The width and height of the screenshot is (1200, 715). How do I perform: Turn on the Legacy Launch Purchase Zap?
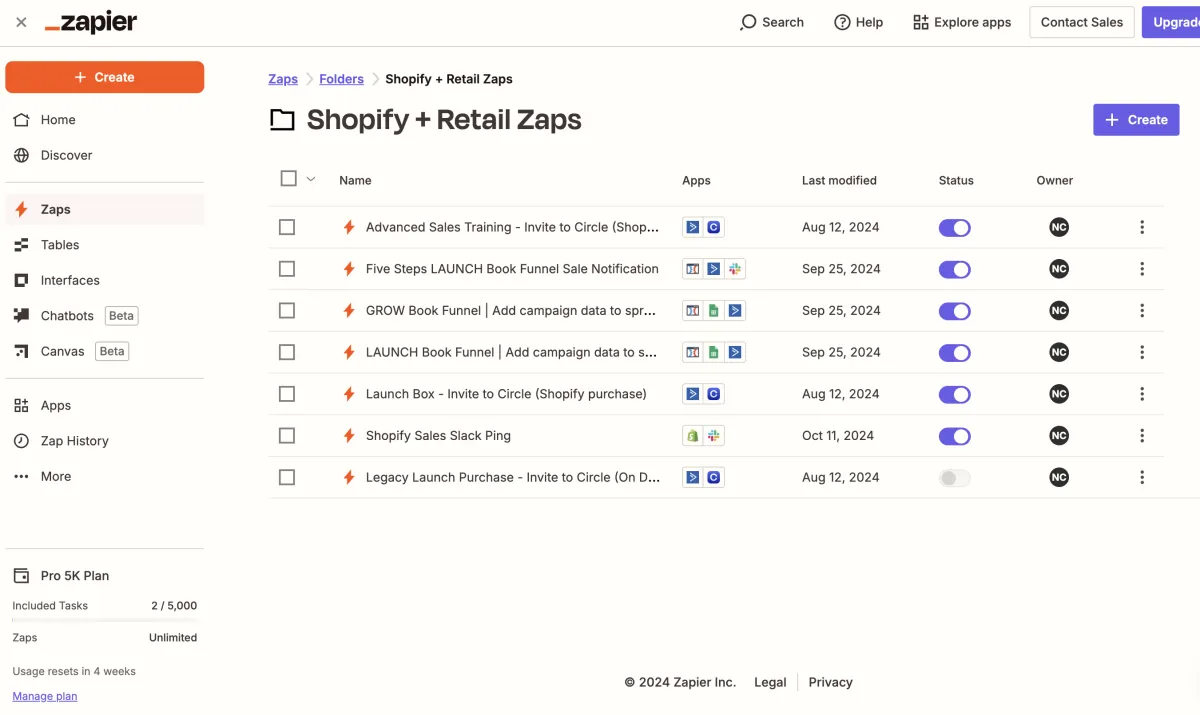[x=955, y=478]
